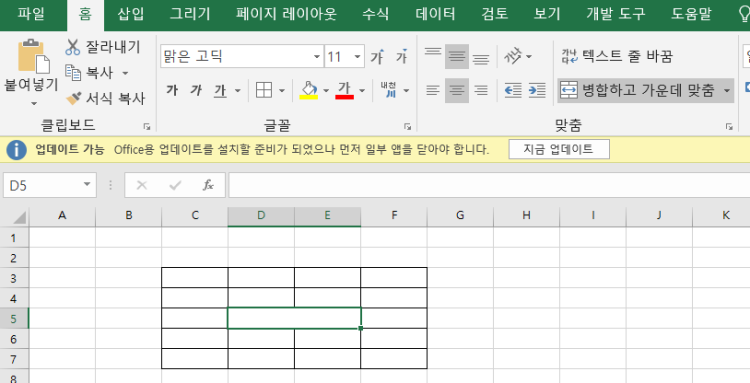Open fill color dropdown arrow
The height and width of the screenshot is (383, 750).
(326, 90)
